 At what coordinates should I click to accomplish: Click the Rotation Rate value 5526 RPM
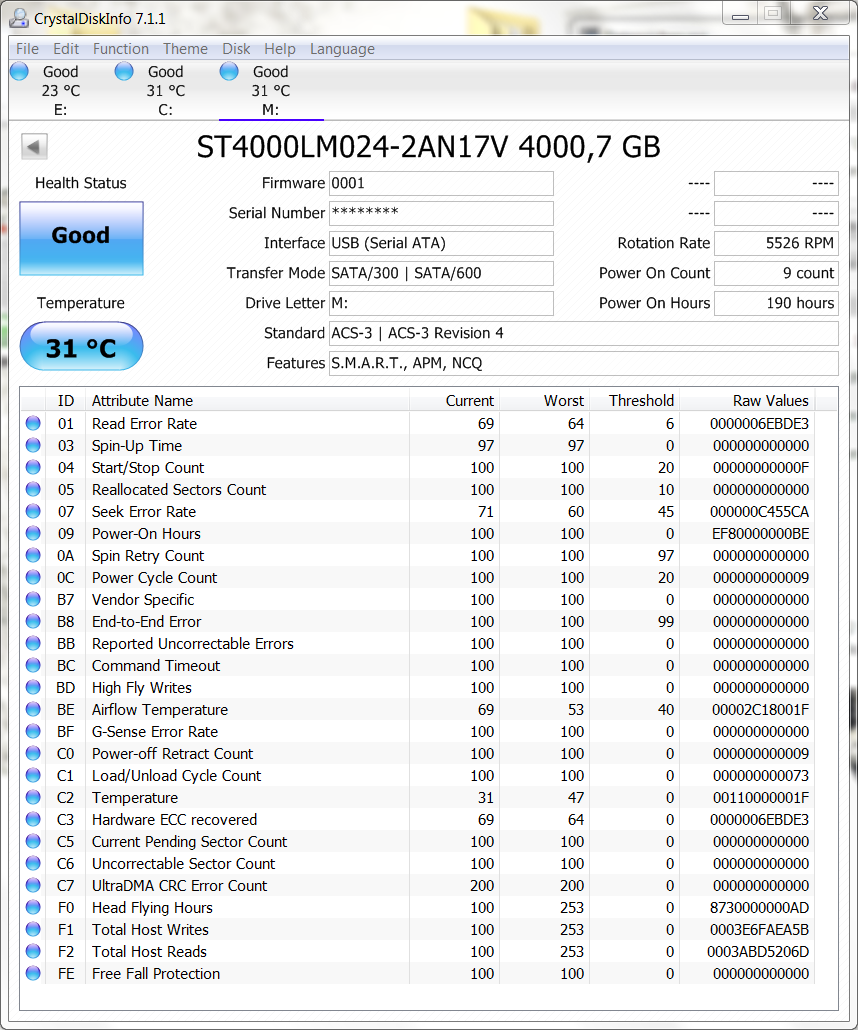point(776,243)
